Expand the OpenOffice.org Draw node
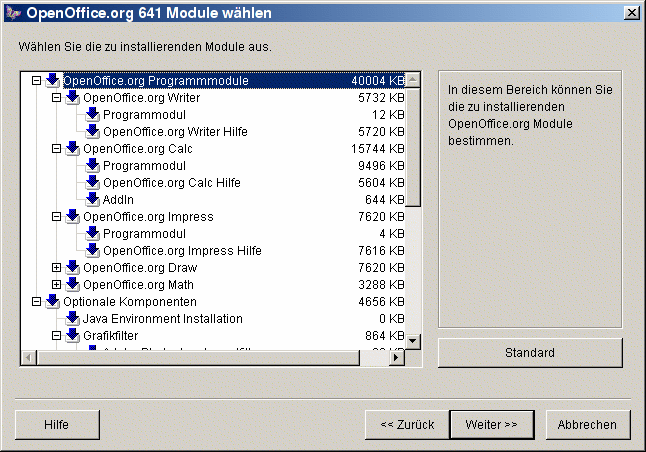The image size is (646, 452). (57, 268)
